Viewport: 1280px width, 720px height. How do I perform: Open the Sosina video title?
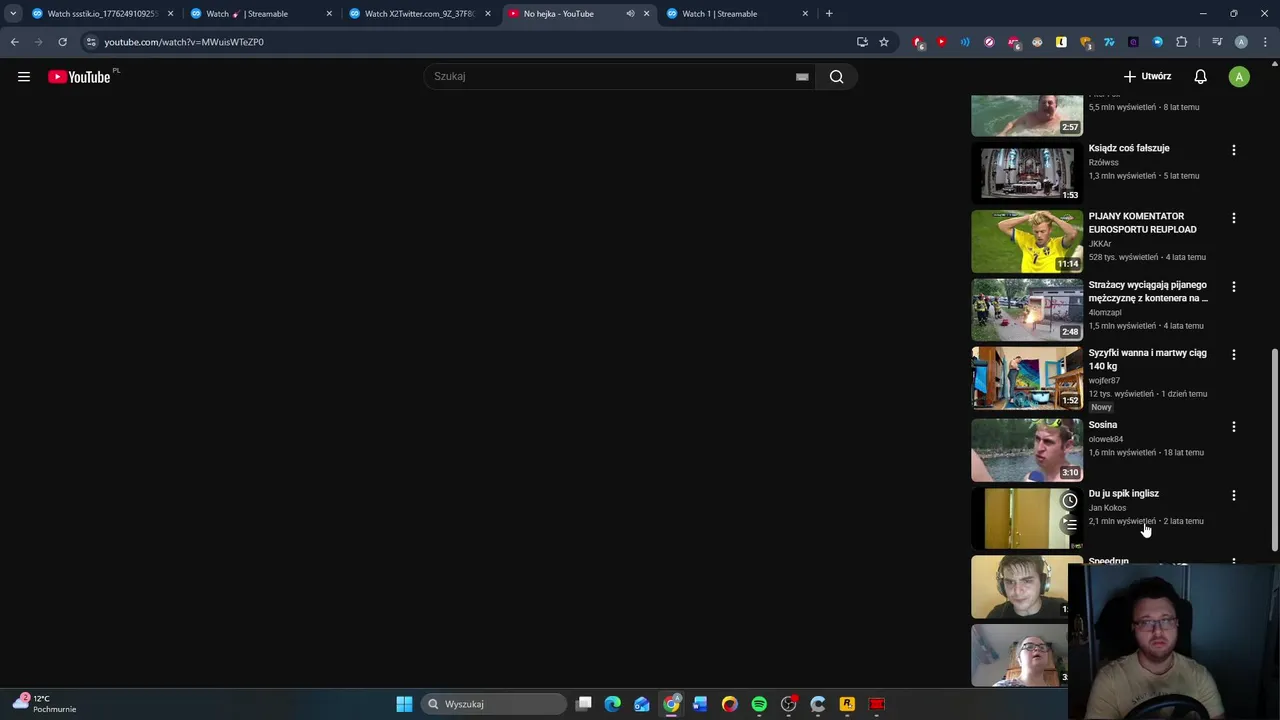(x=1103, y=425)
